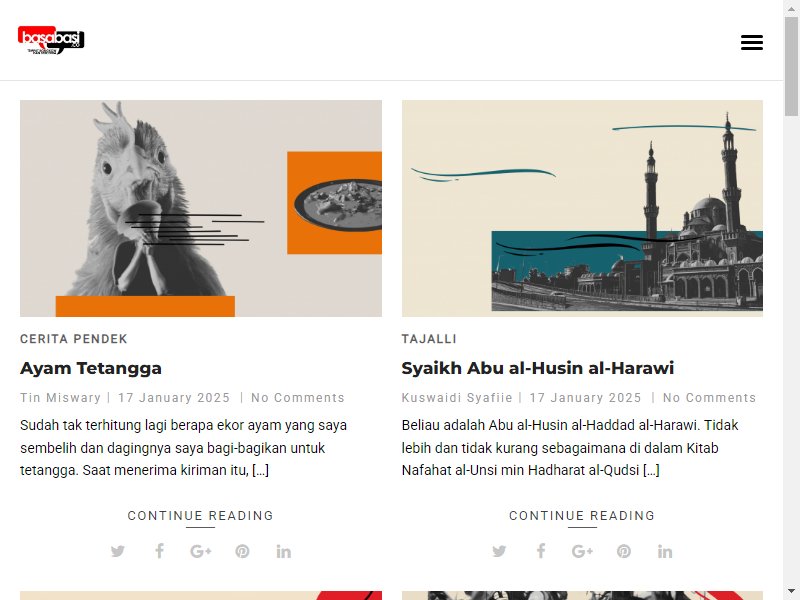This screenshot has height=600, width=800.
Task: Open Syaikh Abu al-Husin al-Harawi title
Action: click(538, 368)
